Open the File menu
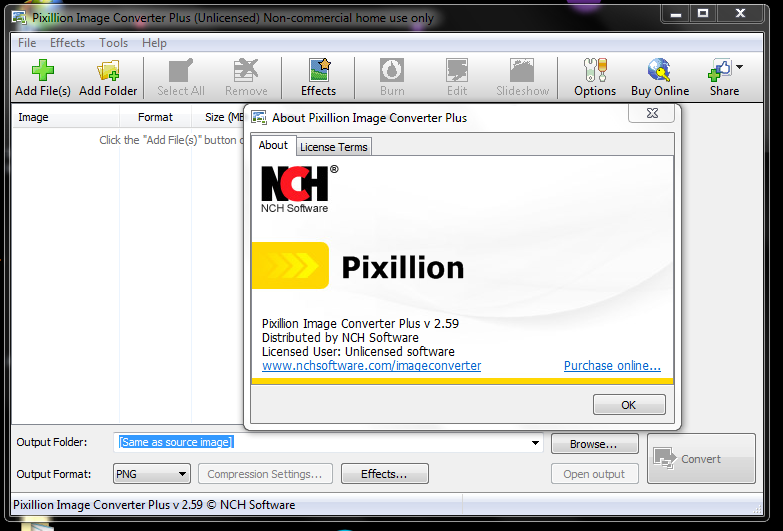The height and width of the screenshot is (531, 783). coord(27,43)
